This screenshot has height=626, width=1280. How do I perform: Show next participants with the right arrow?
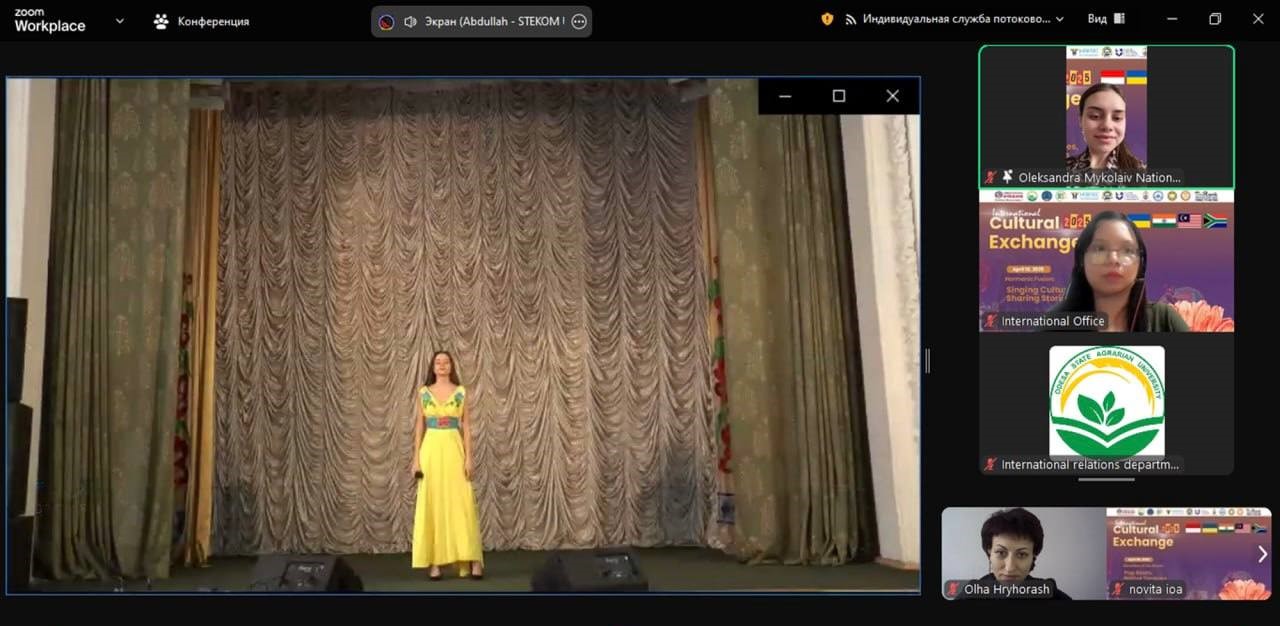click(1262, 553)
